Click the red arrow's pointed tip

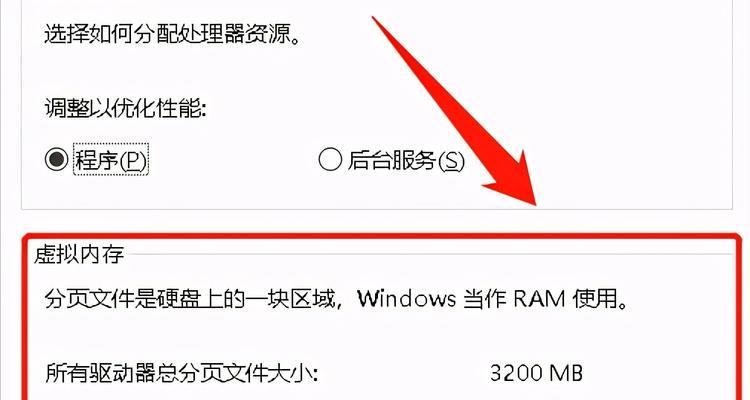(x=535, y=203)
